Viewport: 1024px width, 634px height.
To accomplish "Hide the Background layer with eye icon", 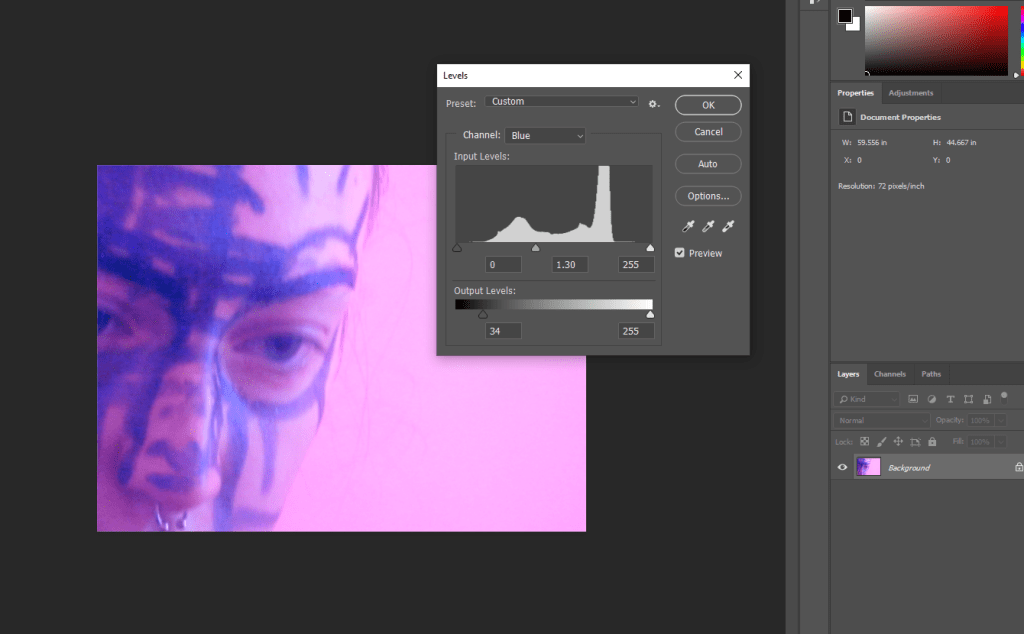I will [842, 467].
